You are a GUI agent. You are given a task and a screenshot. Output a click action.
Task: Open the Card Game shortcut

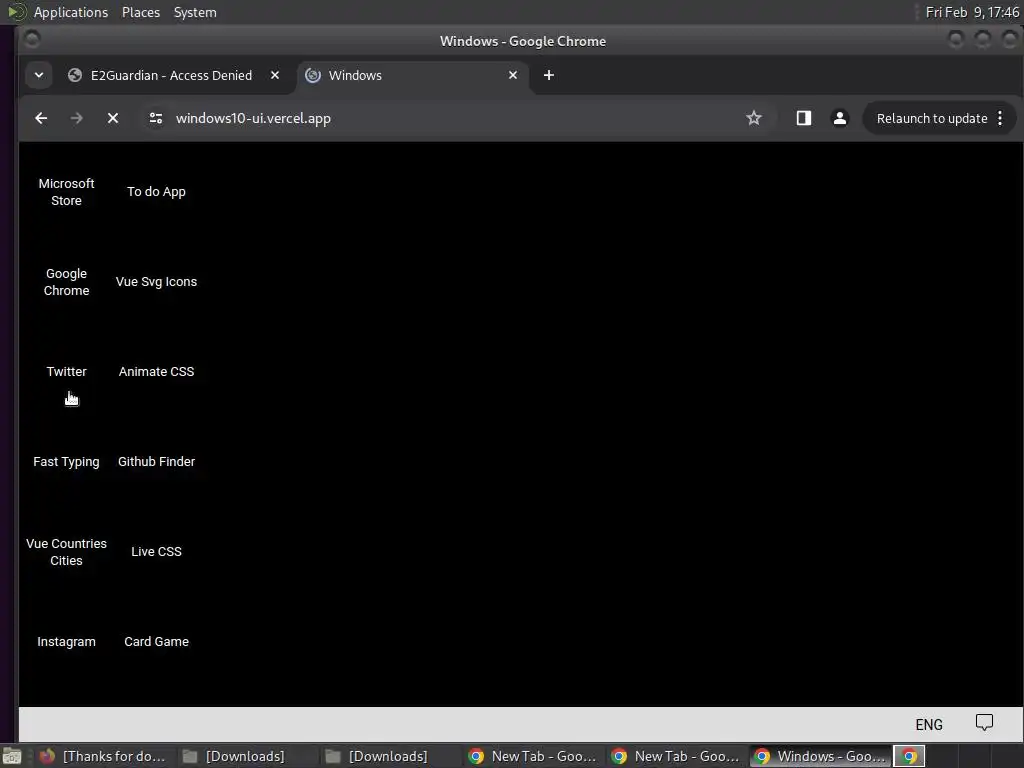tap(156, 642)
